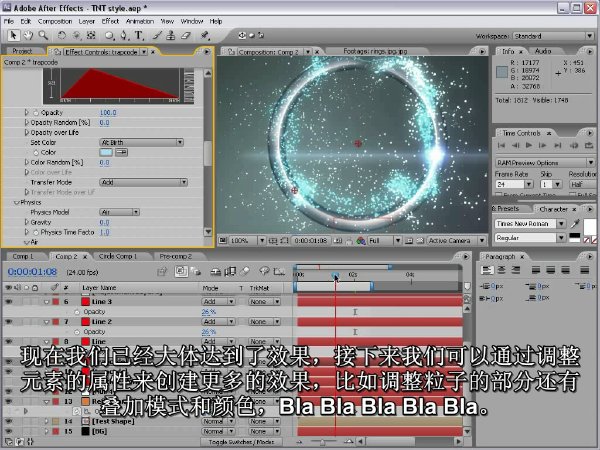Jump to first frame in Time Controls
Image resolution: width=600 pixels, height=450 pixels.
pyautogui.click(x=501, y=145)
